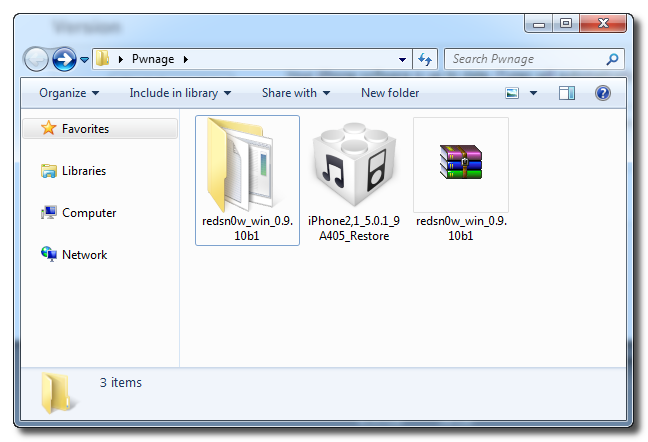648x442 pixels.
Task: Select Computer in navigation pane
Action: point(89,213)
